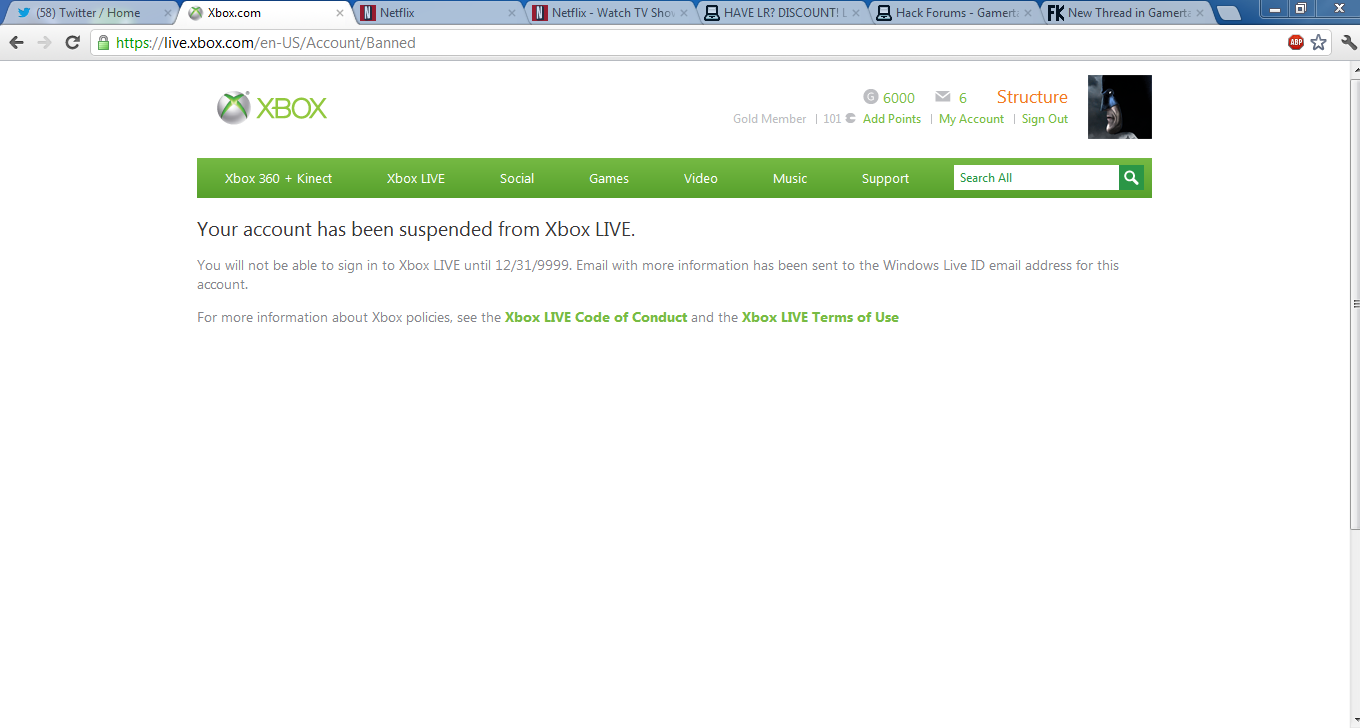This screenshot has height=728, width=1360.
Task: Open the Games menu
Action: point(609,178)
